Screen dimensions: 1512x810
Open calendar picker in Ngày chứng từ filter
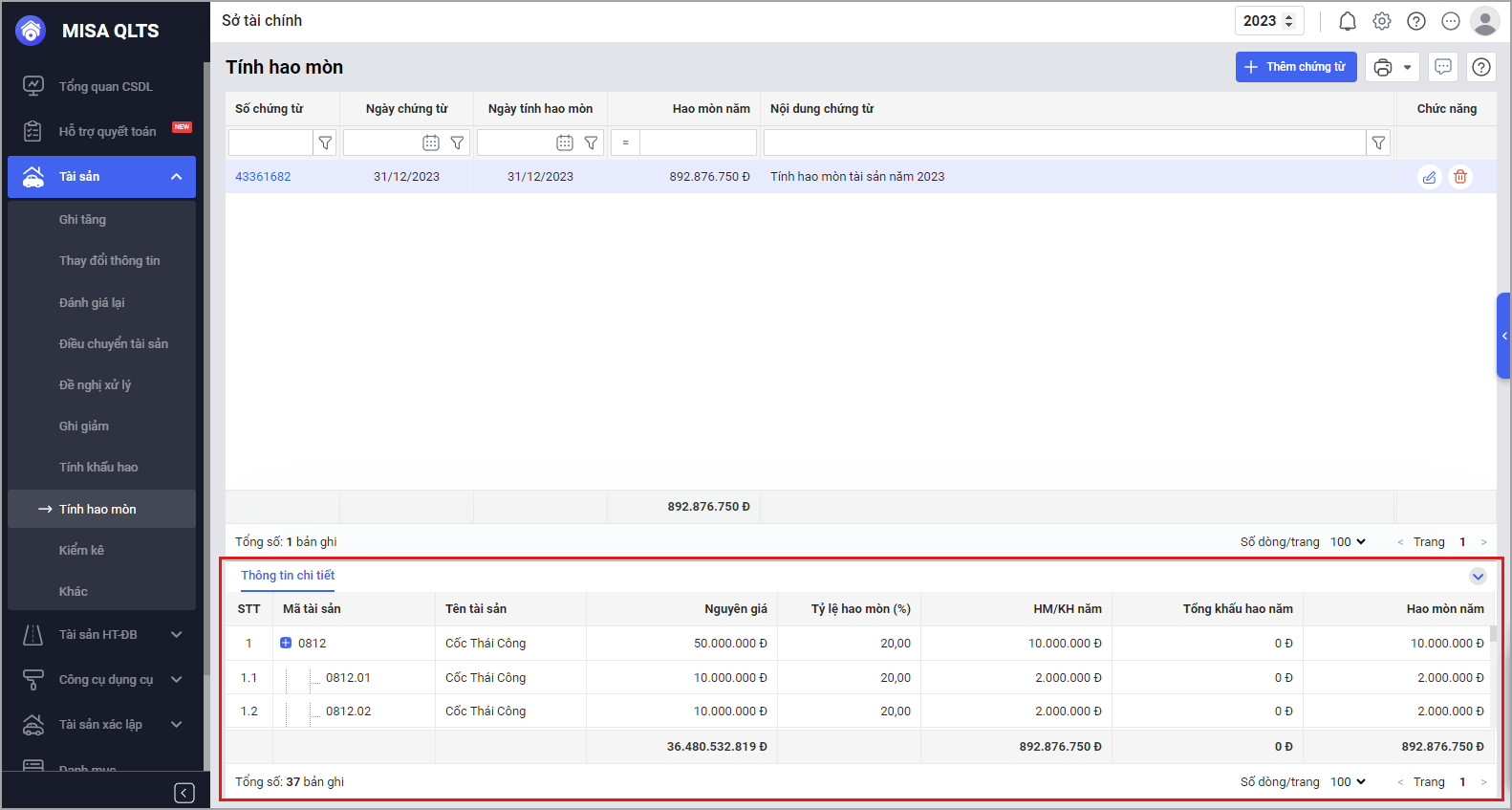[x=431, y=142]
